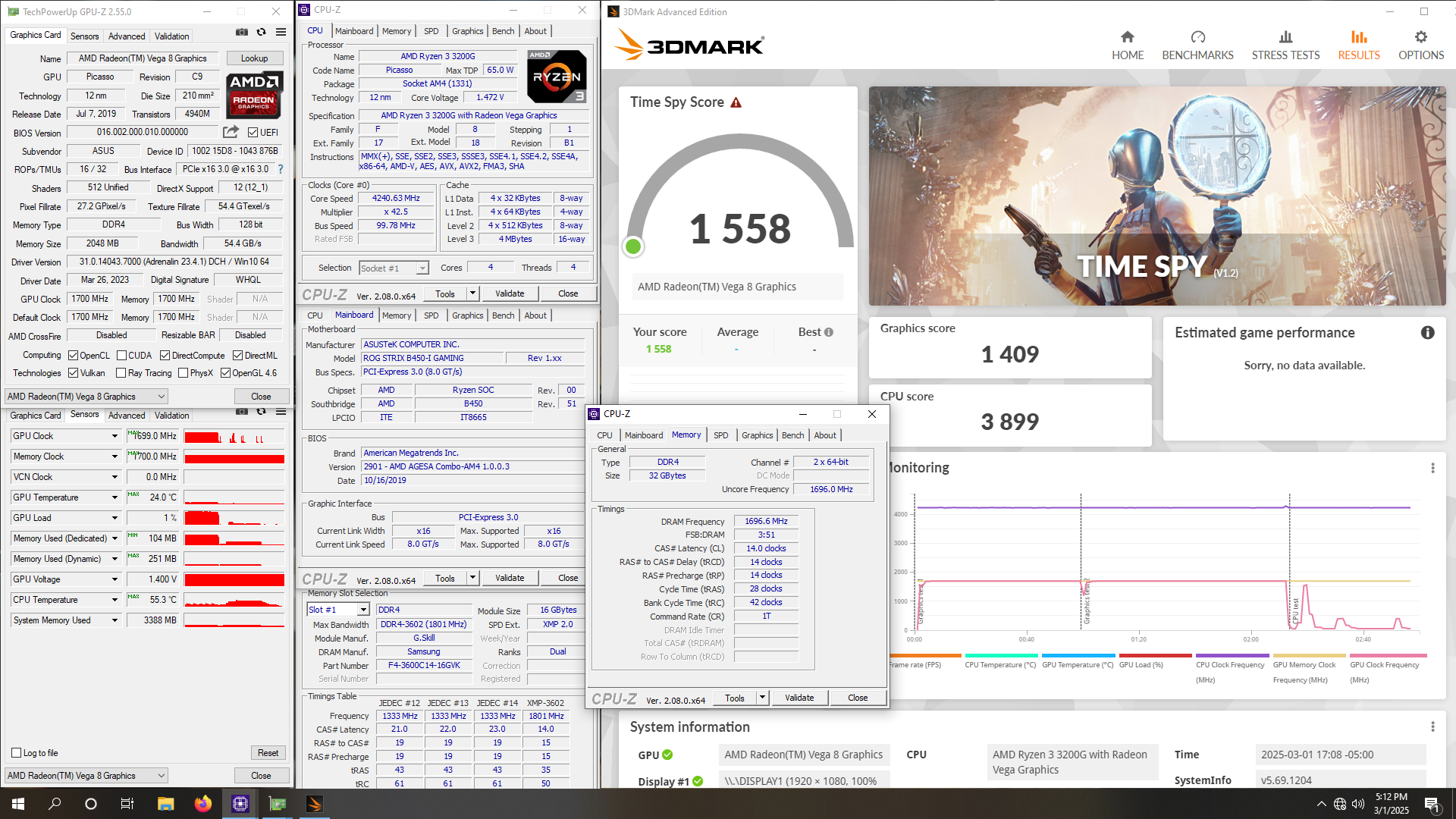This screenshot has height=819, width=1456.
Task: Toggle the Vulkan checkbox
Action: (x=73, y=373)
